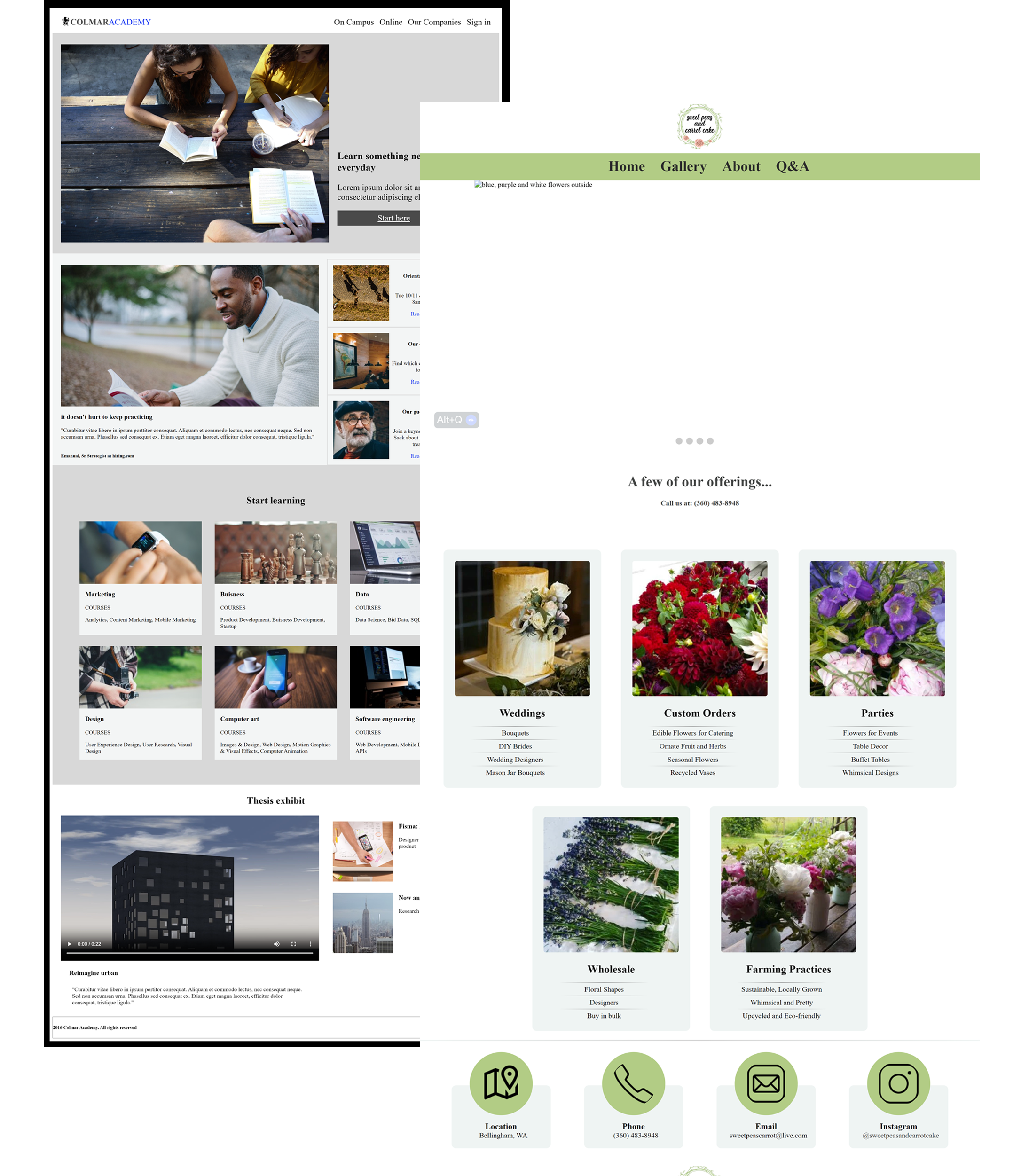Click the About tab on flower website
This screenshot has height=1176, width=1021.
click(x=741, y=165)
